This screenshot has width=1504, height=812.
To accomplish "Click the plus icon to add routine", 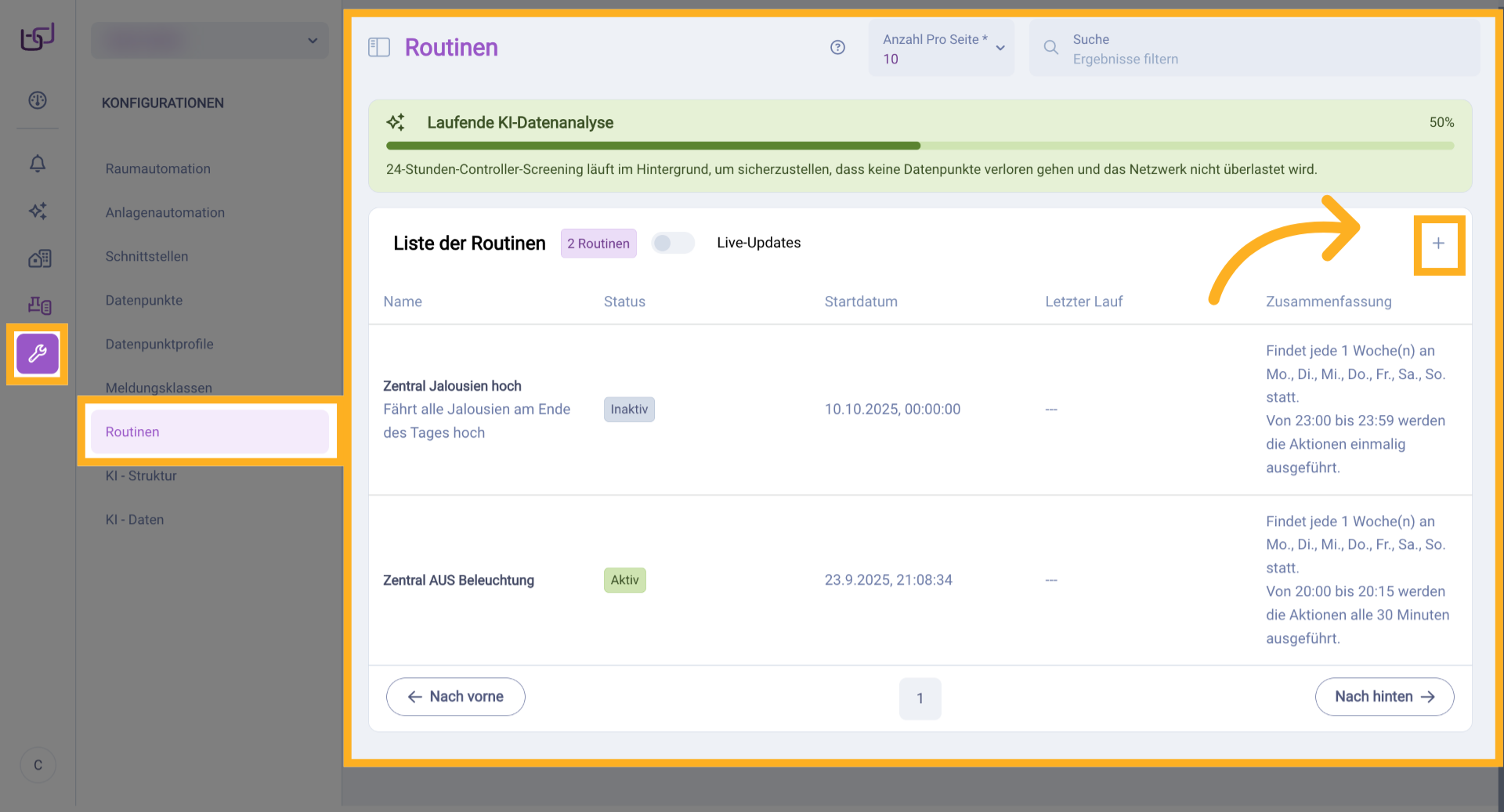I will click(1438, 244).
